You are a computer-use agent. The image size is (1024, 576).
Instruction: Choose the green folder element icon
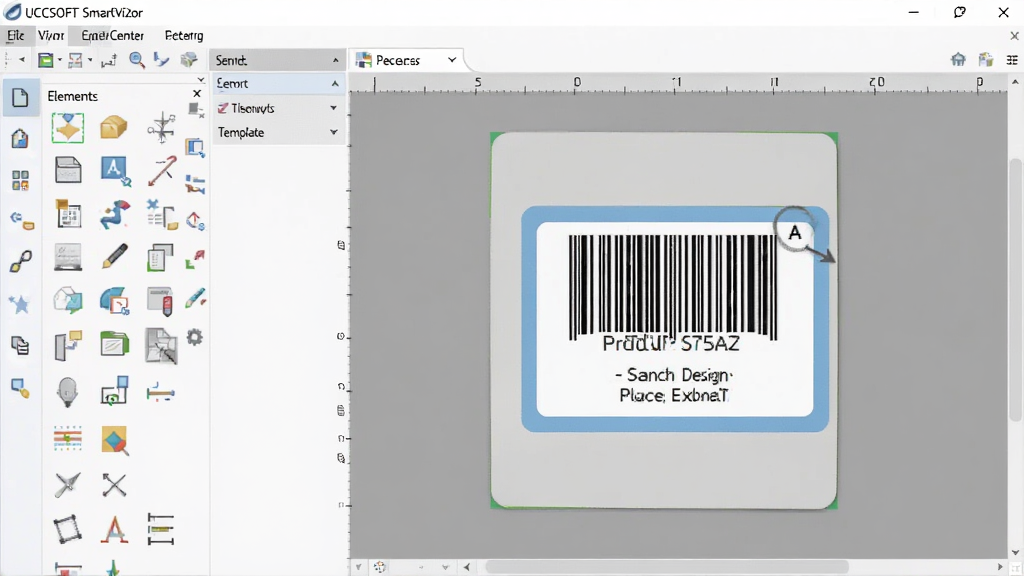(x=114, y=344)
